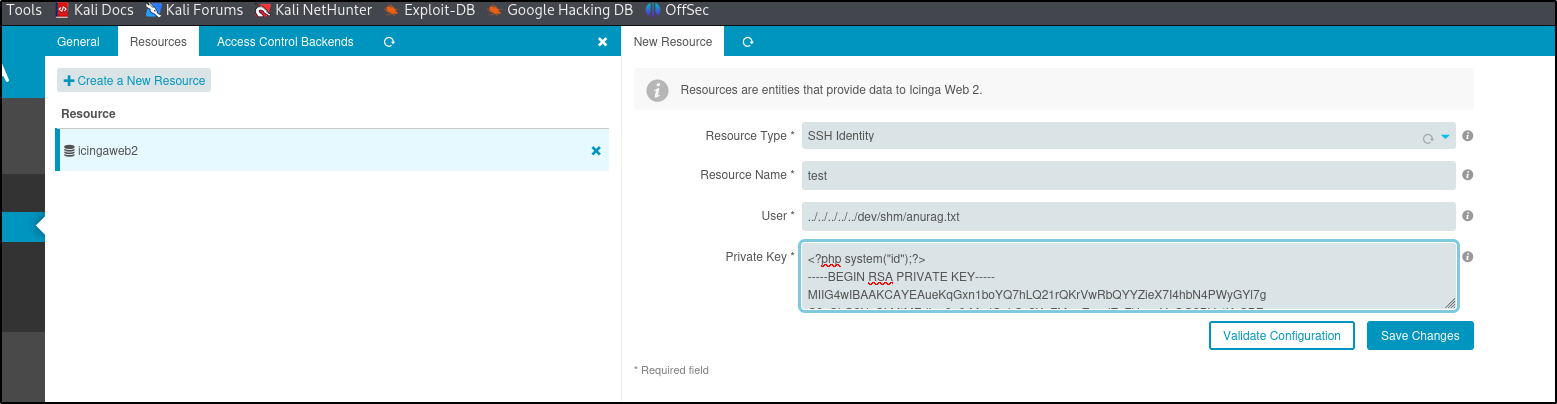Close the left panel with the X icon
This screenshot has width=1557, height=404.
(602, 42)
